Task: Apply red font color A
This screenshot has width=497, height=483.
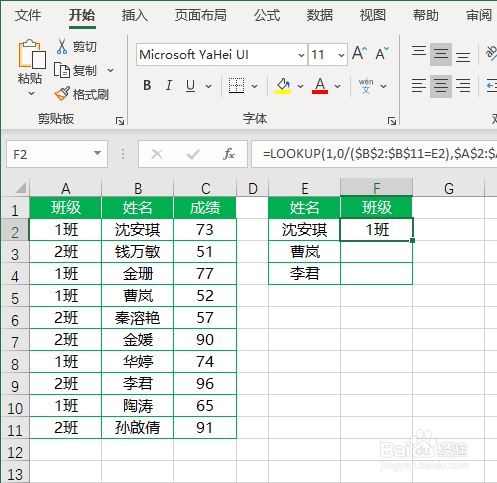Action: (x=320, y=86)
